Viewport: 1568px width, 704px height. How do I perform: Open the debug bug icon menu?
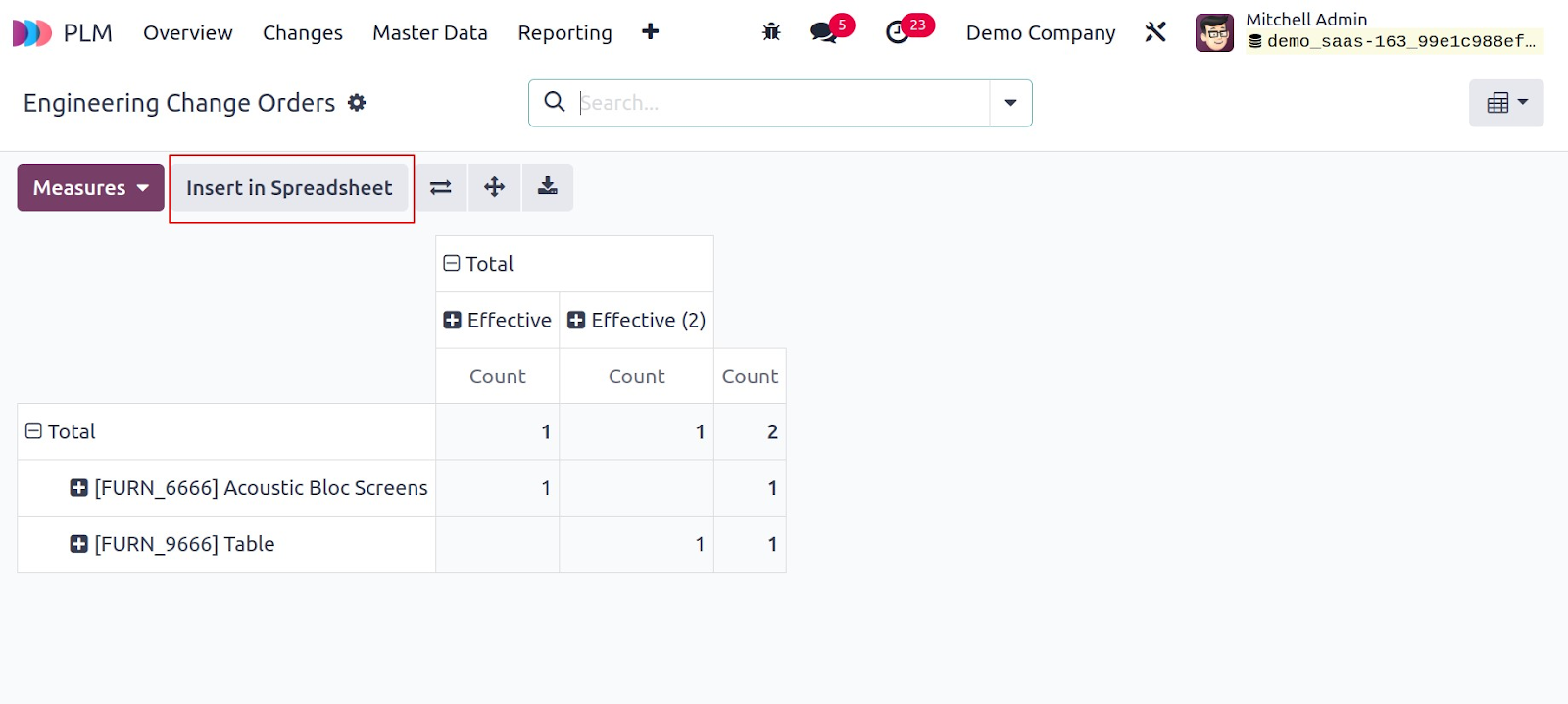[771, 32]
